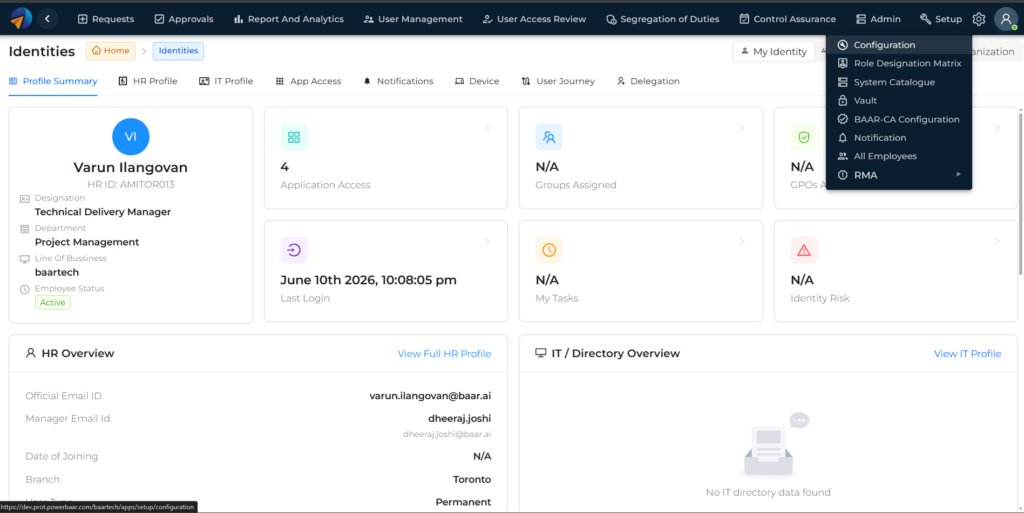Click the Last Login arrow icon
1024x513 pixels.
[294, 250]
